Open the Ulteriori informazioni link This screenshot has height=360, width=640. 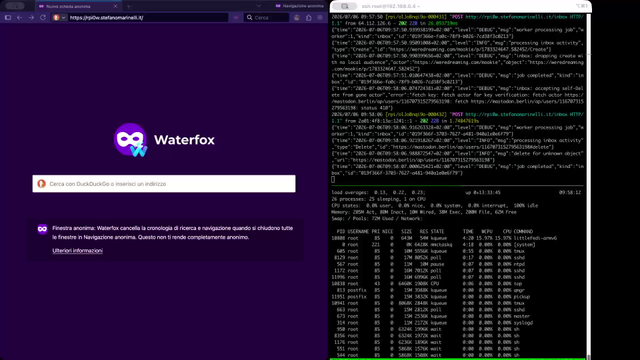click(77, 251)
